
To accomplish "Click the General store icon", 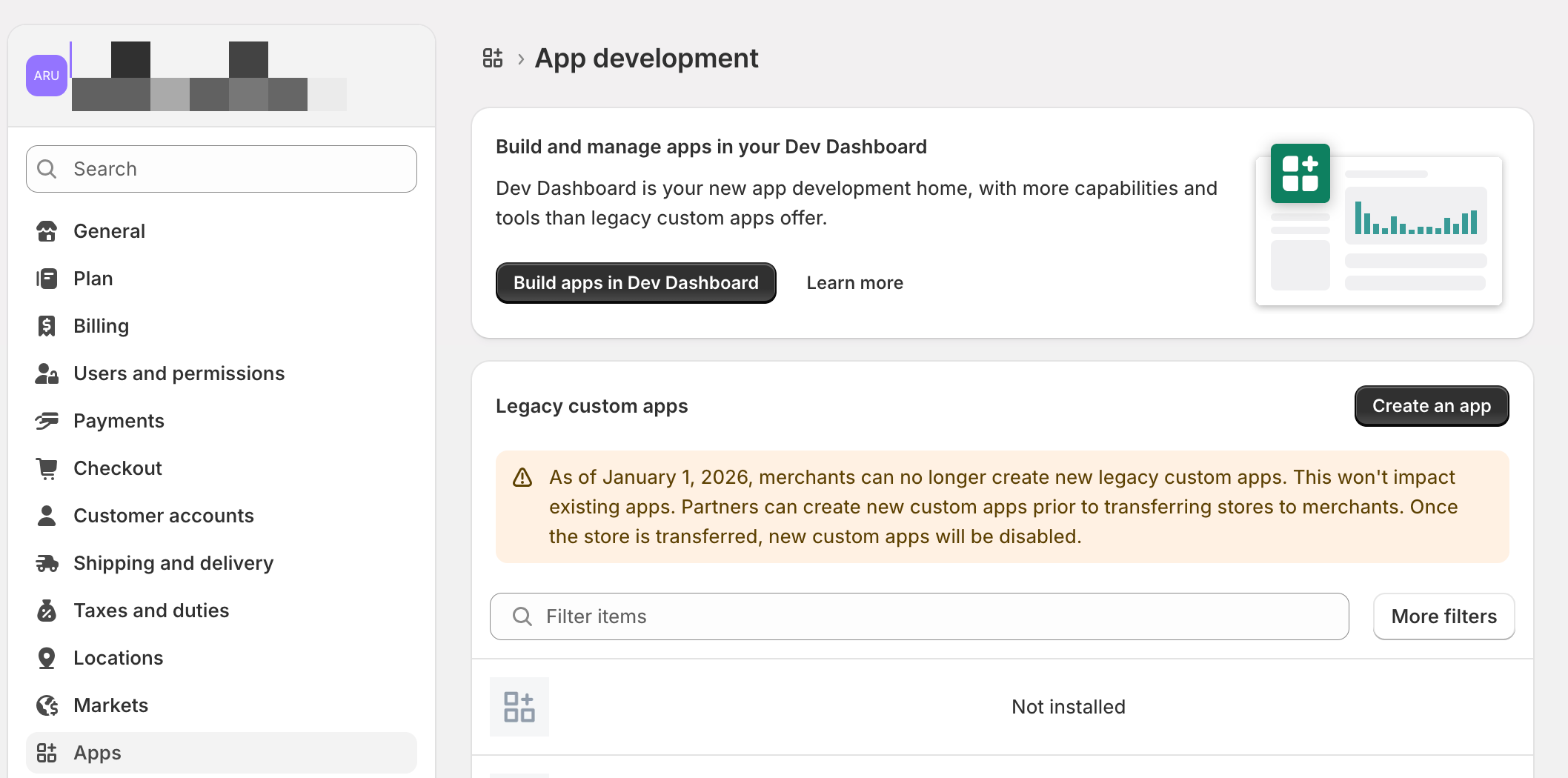I will pyautogui.click(x=47, y=231).
